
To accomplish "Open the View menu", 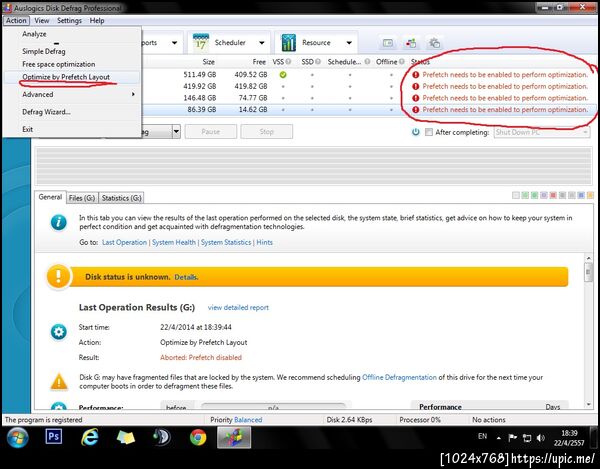I will click(42, 20).
